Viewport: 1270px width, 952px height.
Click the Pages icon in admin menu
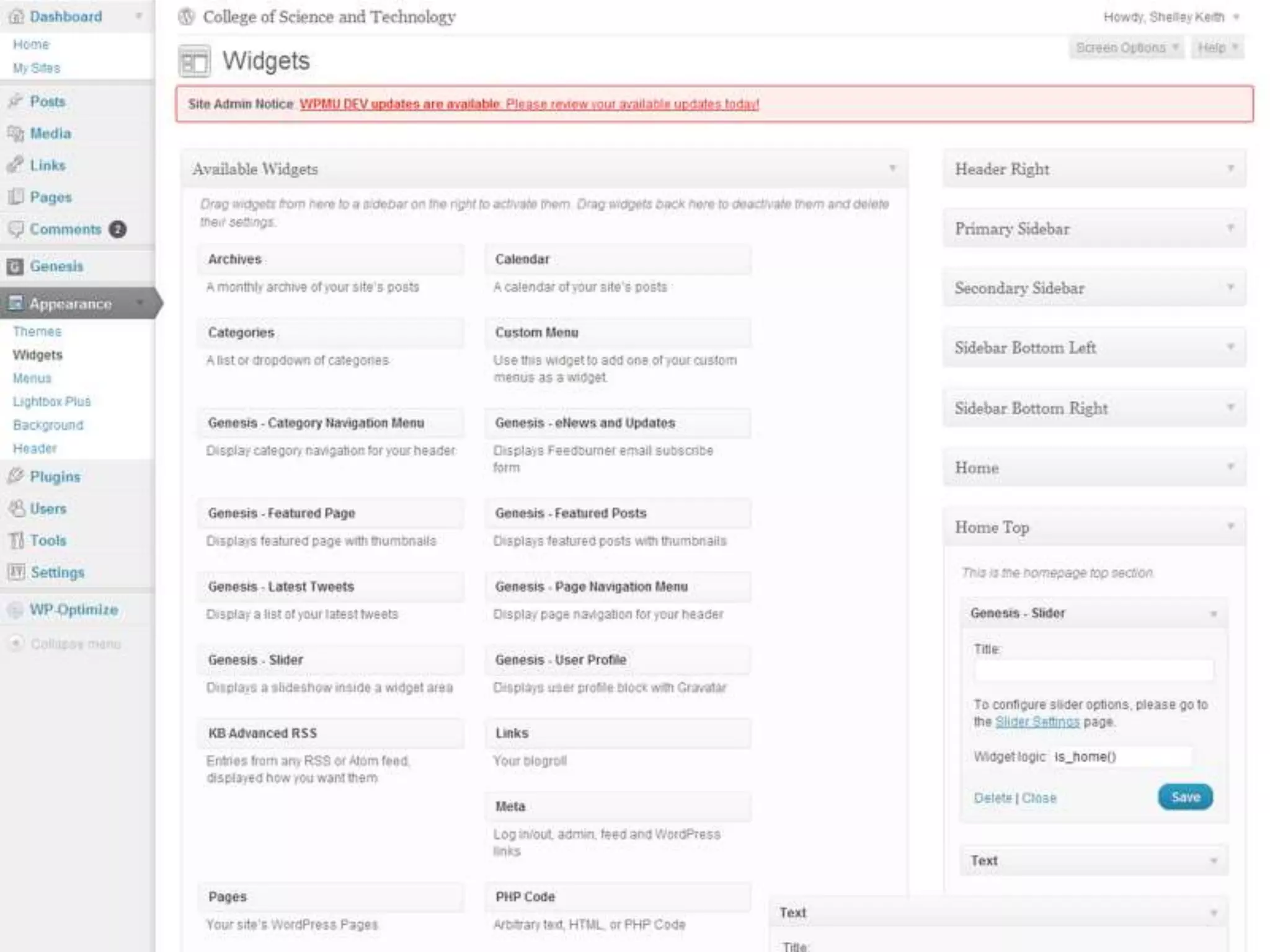click(16, 197)
